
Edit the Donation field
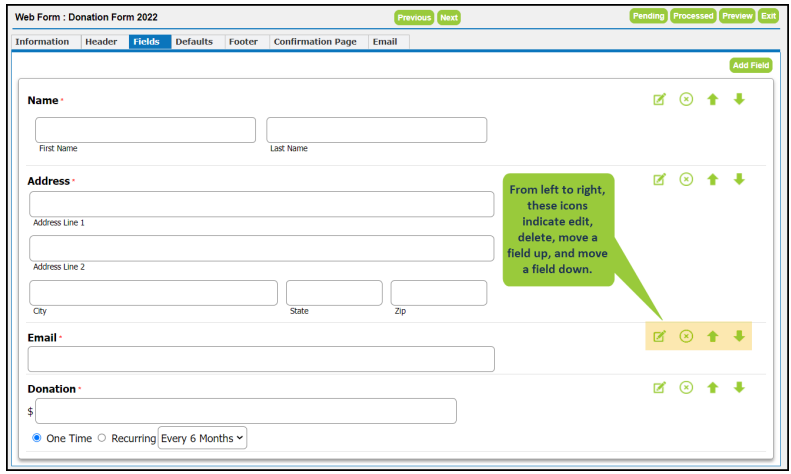[659, 387]
